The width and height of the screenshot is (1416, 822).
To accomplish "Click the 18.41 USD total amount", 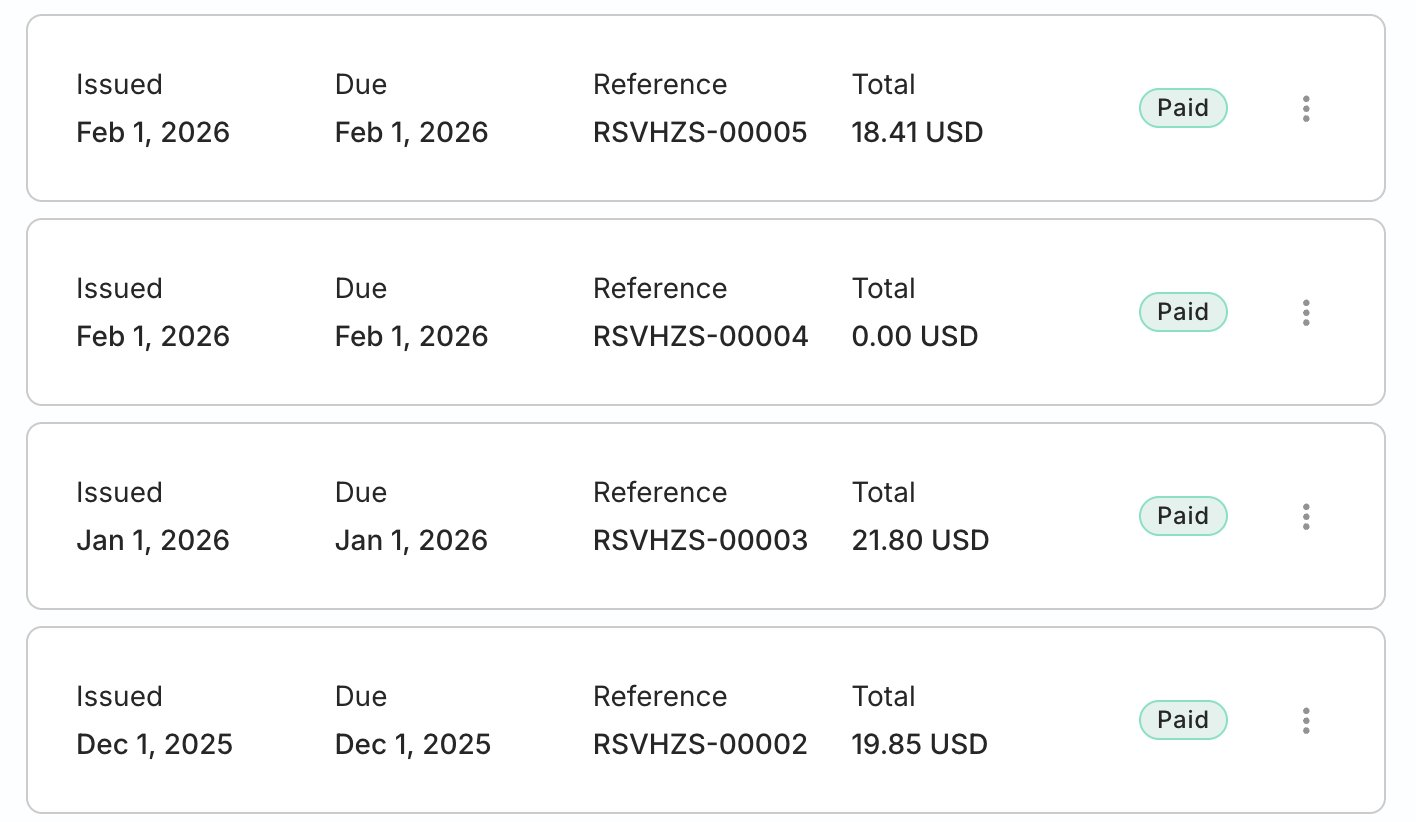I will (917, 133).
